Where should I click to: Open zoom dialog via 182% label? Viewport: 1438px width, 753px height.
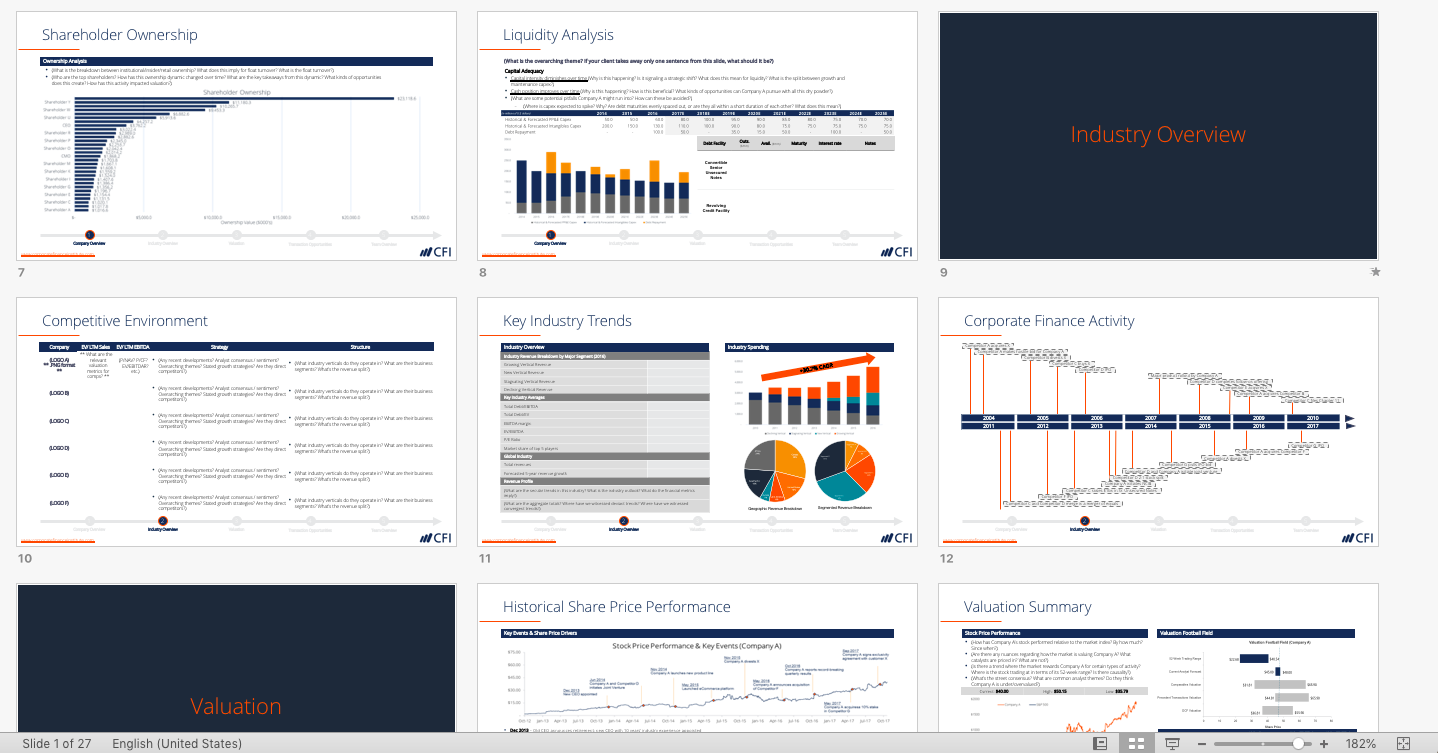(1361, 744)
